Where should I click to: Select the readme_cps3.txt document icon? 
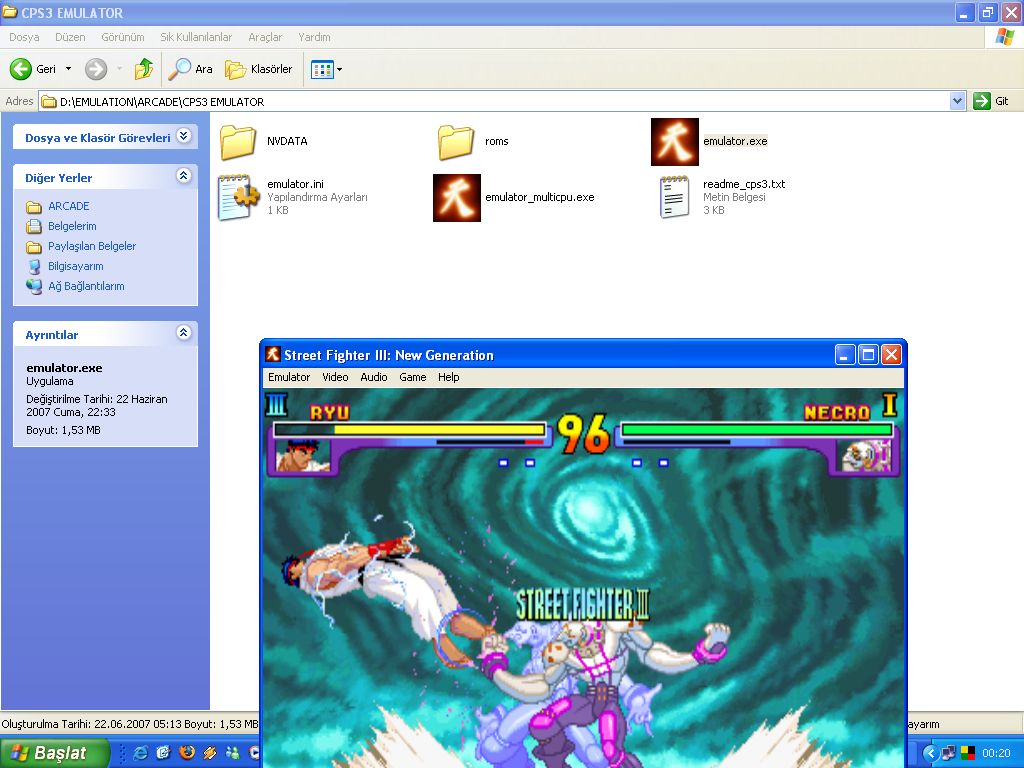click(675, 197)
